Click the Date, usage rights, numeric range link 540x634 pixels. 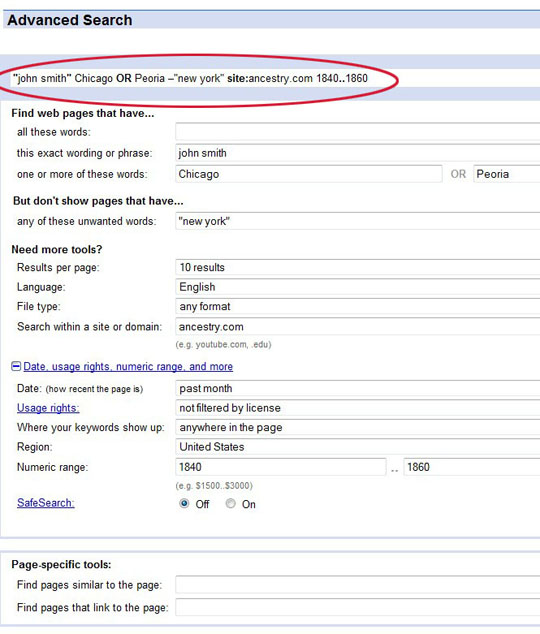(x=128, y=366)
